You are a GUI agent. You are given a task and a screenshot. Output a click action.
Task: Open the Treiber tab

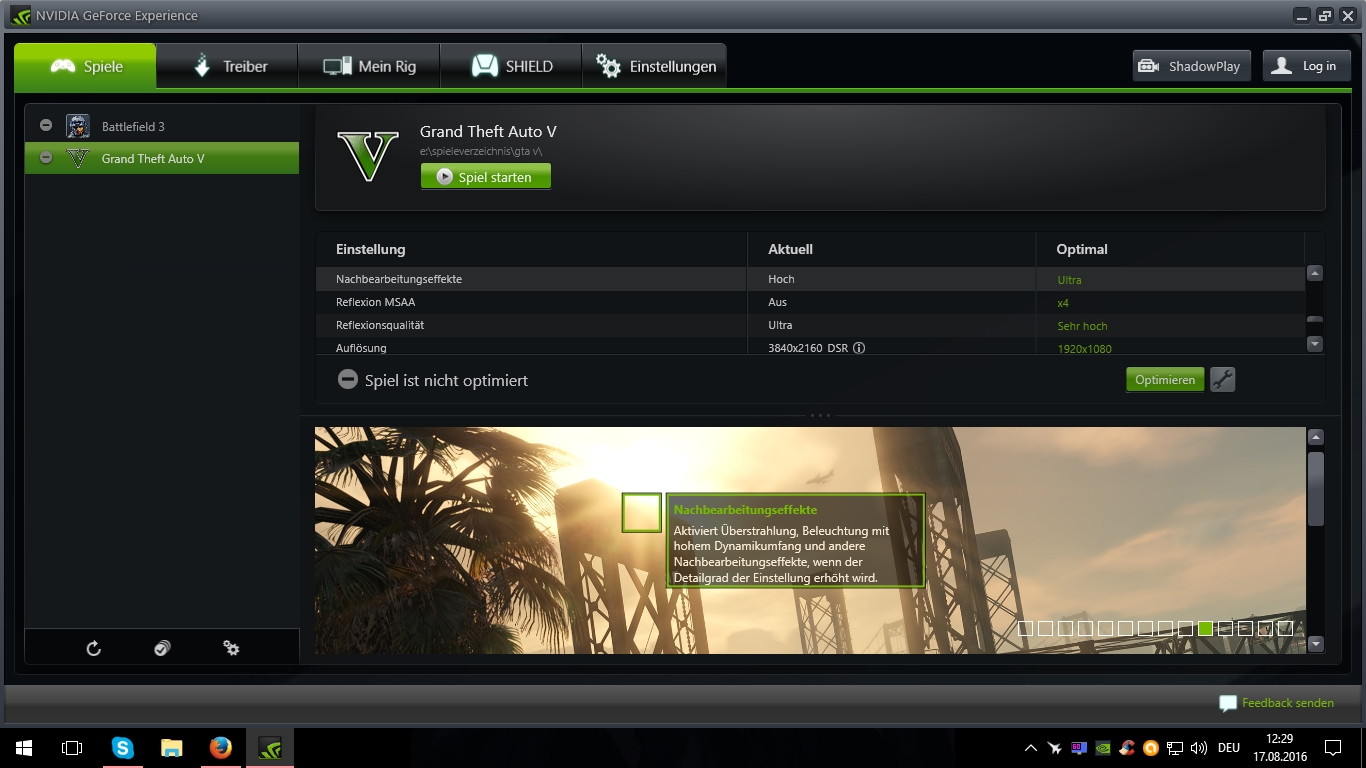click(x=228, y=66)
